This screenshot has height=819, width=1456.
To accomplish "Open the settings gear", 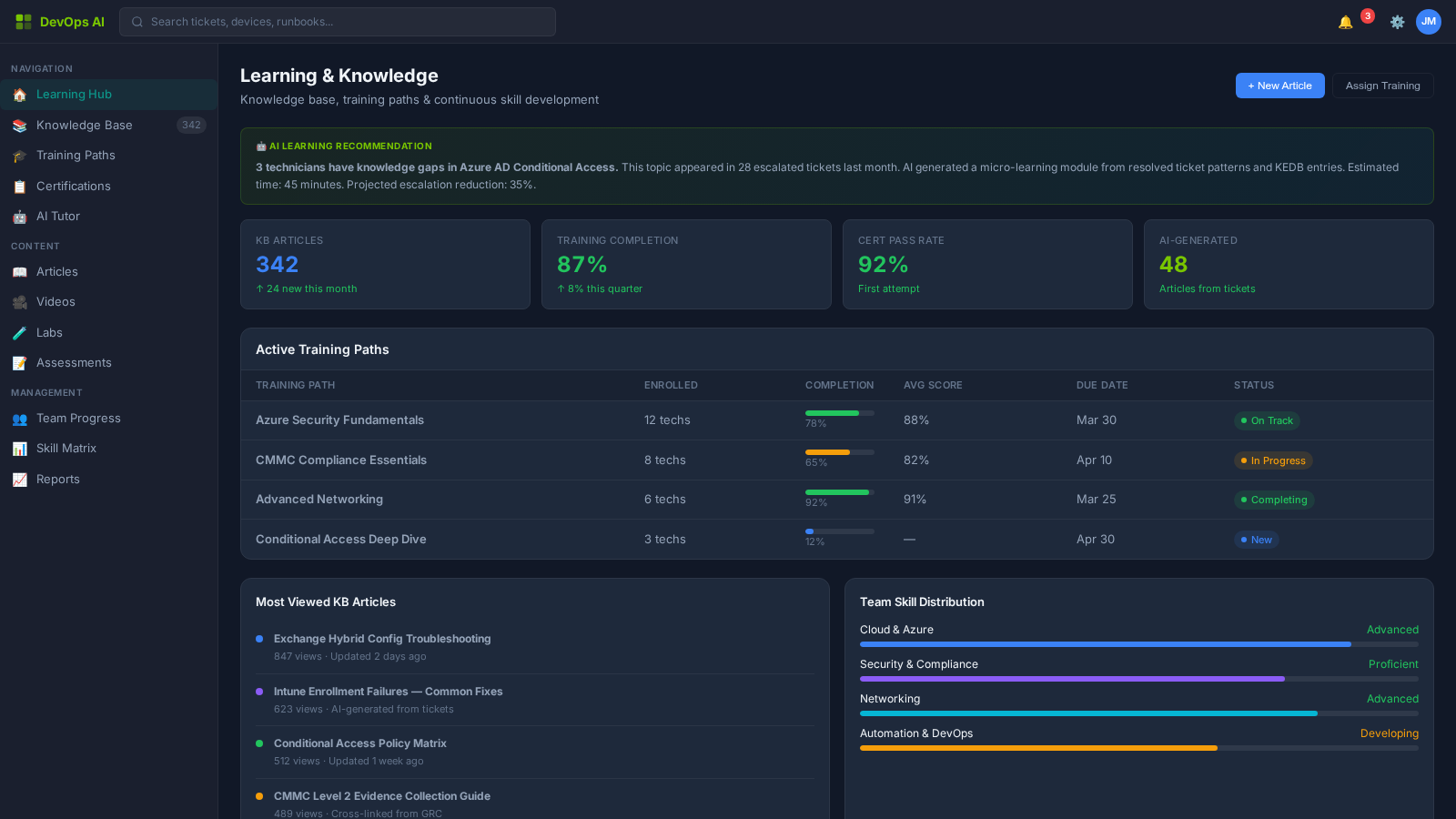I will 1397,22.
